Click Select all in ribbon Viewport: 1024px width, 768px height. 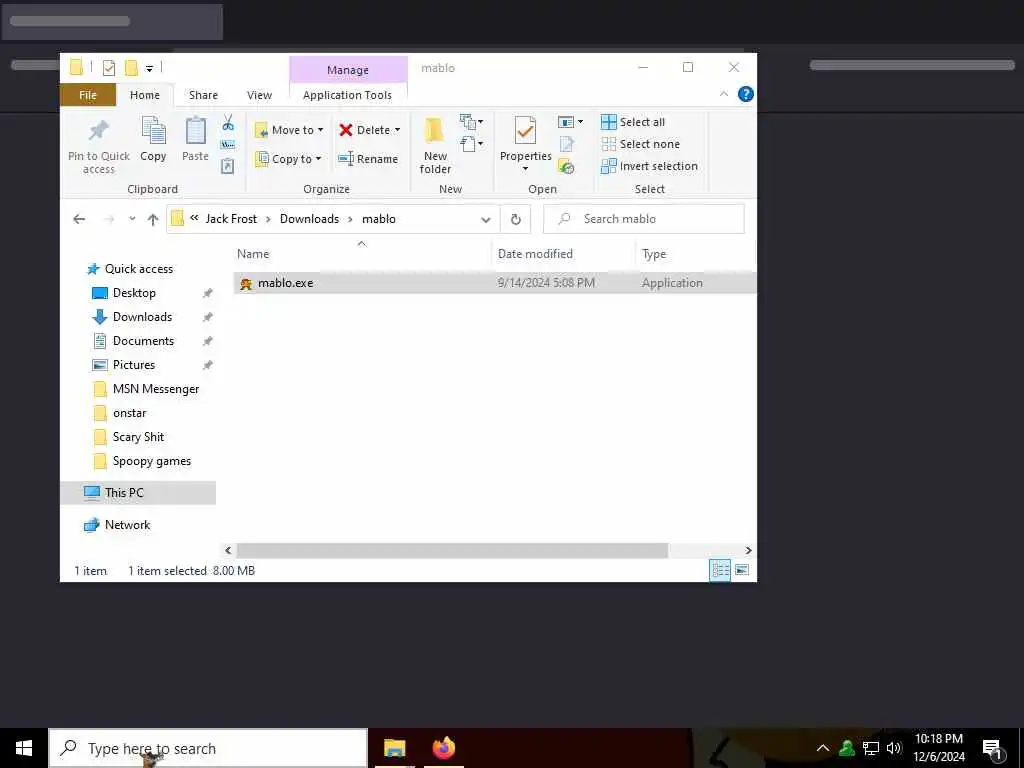(x=633, y=122)
